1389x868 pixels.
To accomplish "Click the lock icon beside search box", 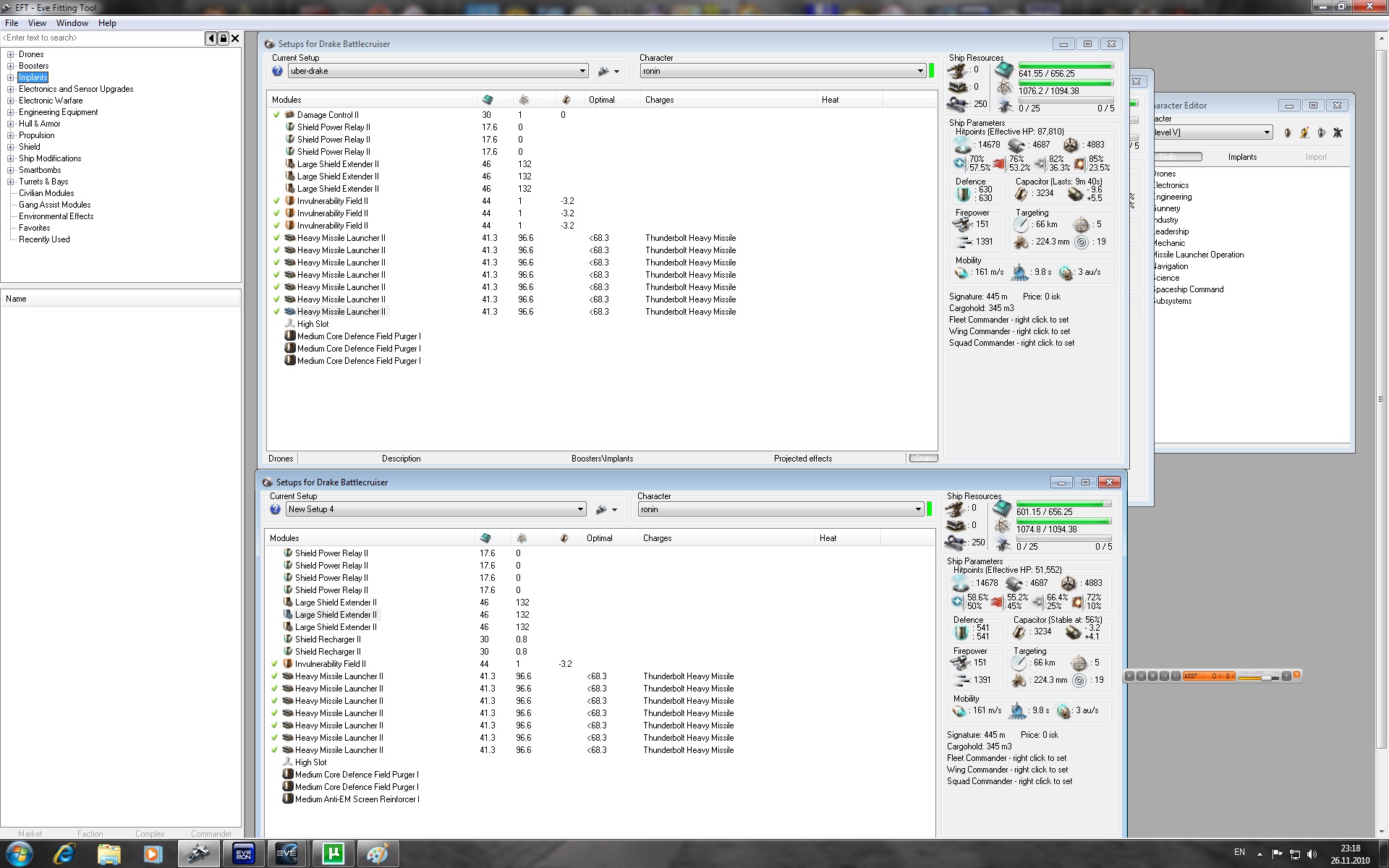I will pyautogui.click(x=224, y=38).
